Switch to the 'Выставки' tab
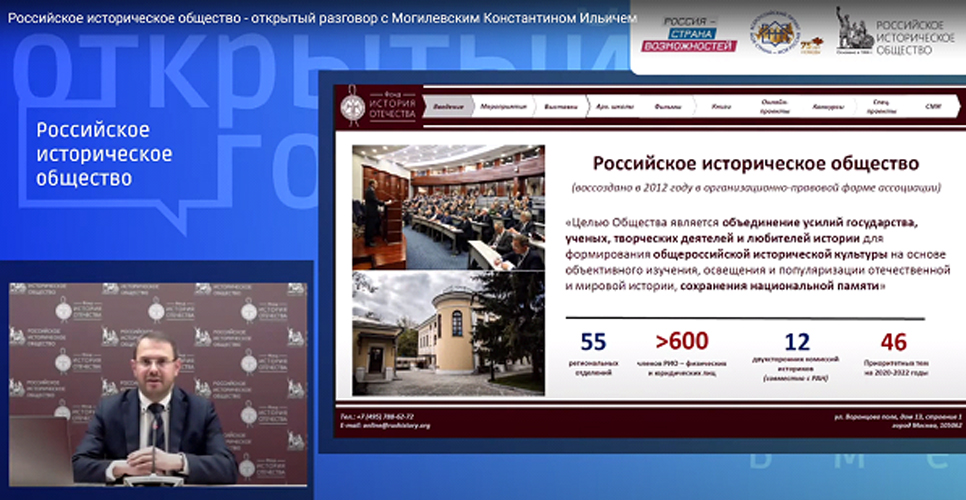The width and height of the screenshot is (966, 500). [561, 107]
